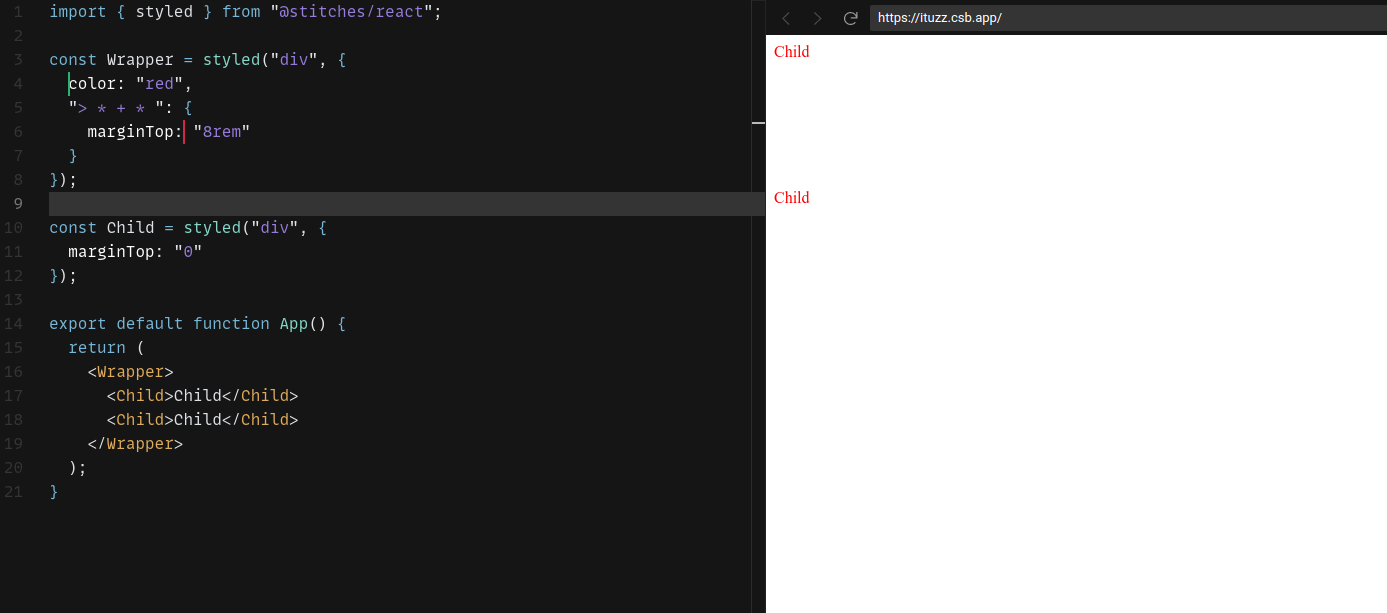1387x613 pixels.
Task: Click the browser back navigation arrow
Action: 787,18
